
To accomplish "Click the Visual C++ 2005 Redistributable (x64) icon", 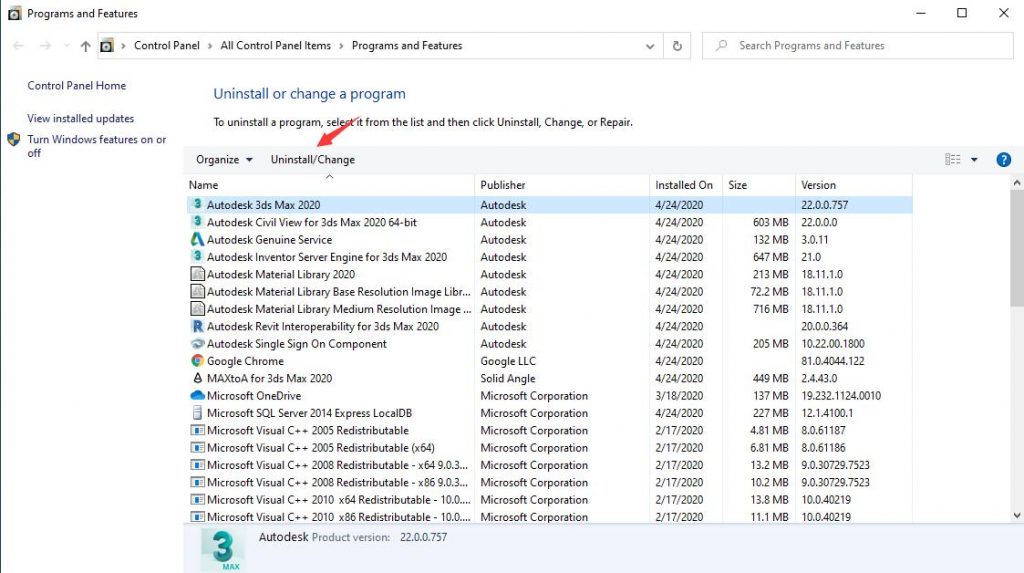I will coord(197,448).
